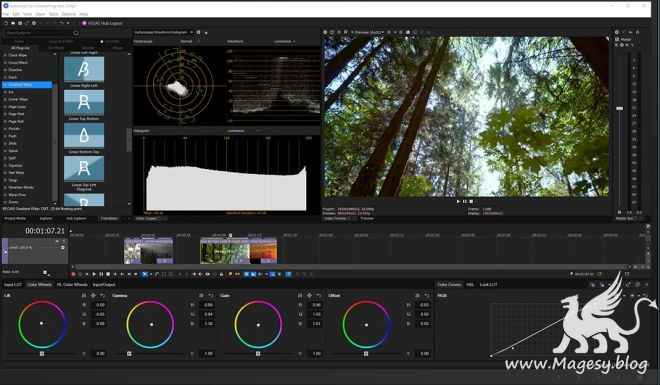Click the Open project toolbar icon
The height and width of the screenshot is (385, 660).
13,23
